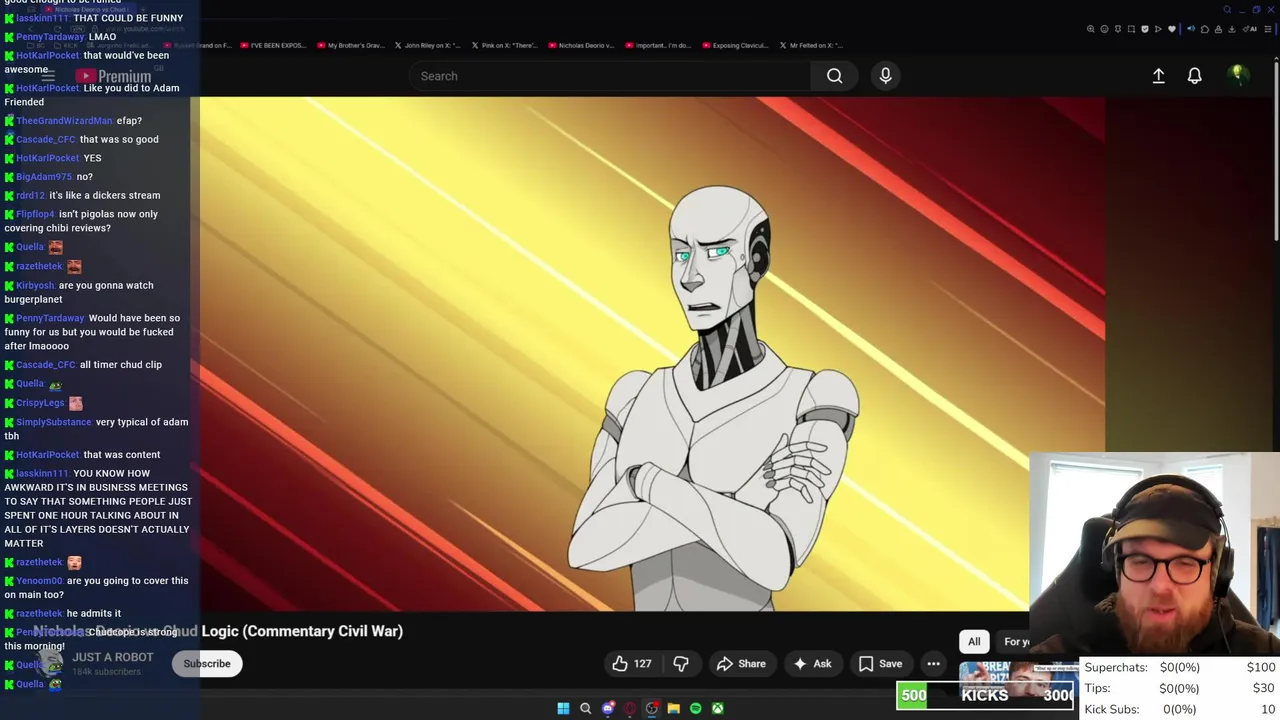1280x720 pixels.
Task: Click the browser tab search magnifier
Action: [x=1229, y=10]
